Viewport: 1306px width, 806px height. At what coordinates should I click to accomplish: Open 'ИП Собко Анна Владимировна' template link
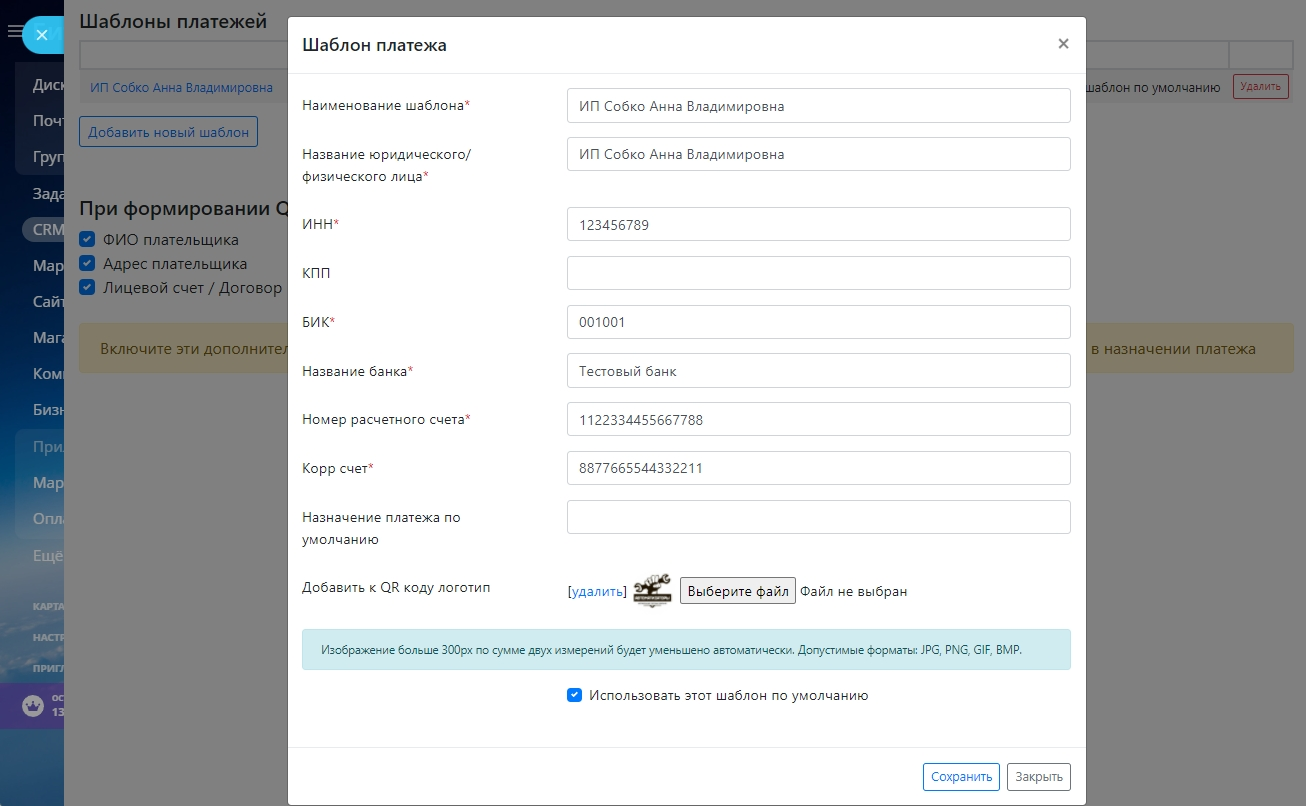coord(181,88)
